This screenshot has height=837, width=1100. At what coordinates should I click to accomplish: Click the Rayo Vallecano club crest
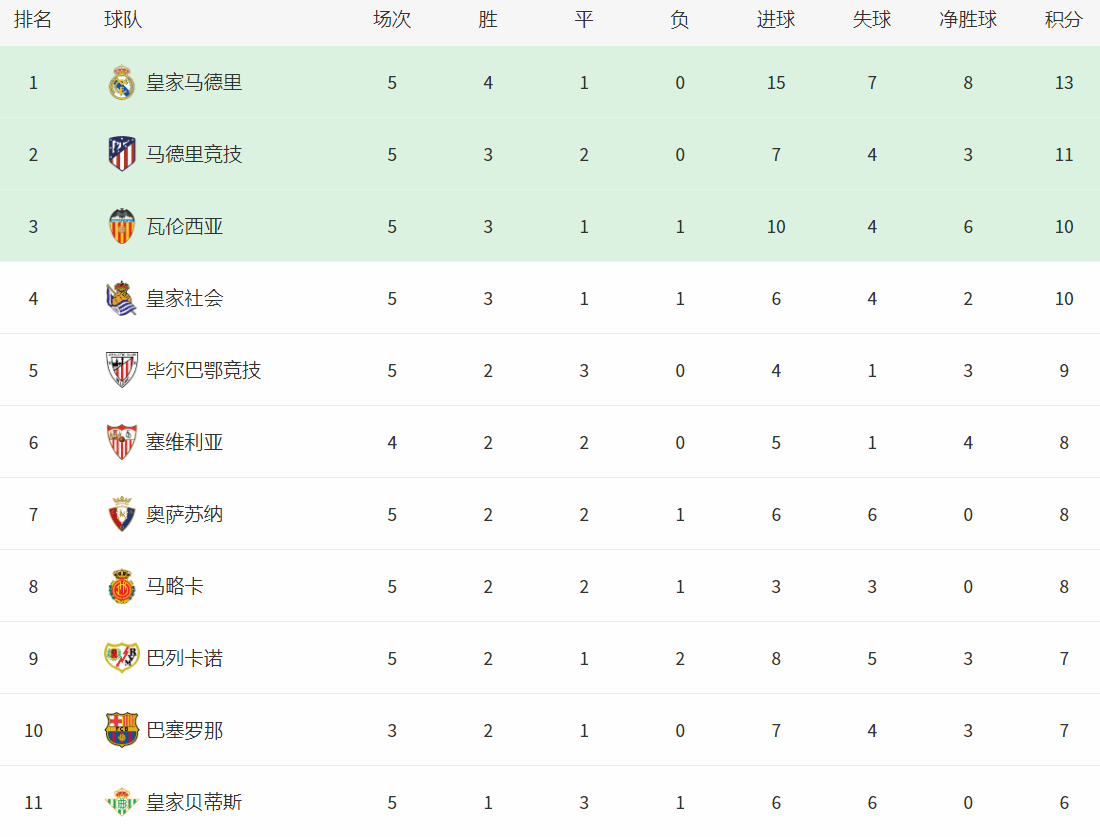121,657
